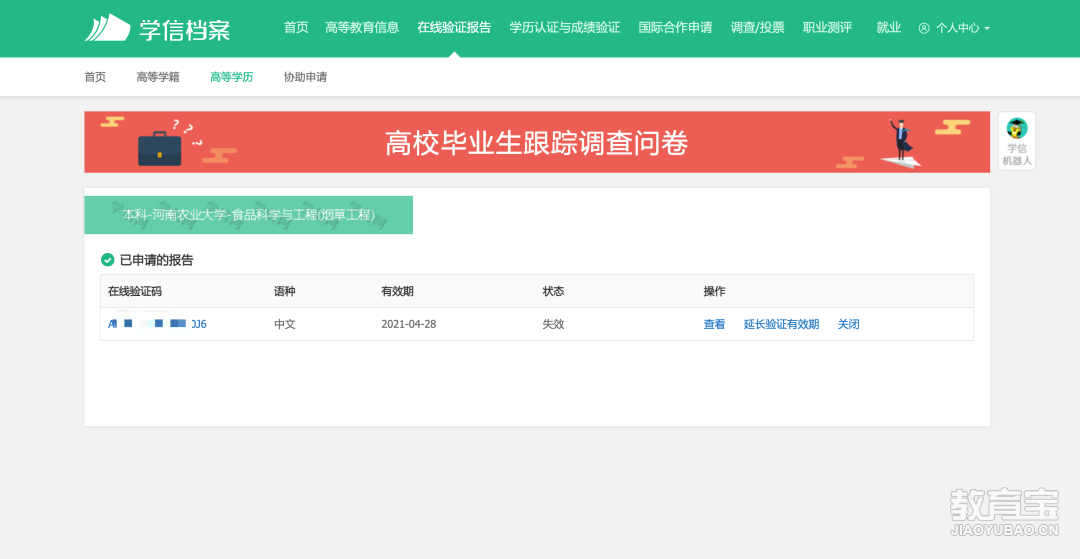Click the 状态 column header
The image size is (1080, 559).
pyautogui.click(x=553, y=291)
